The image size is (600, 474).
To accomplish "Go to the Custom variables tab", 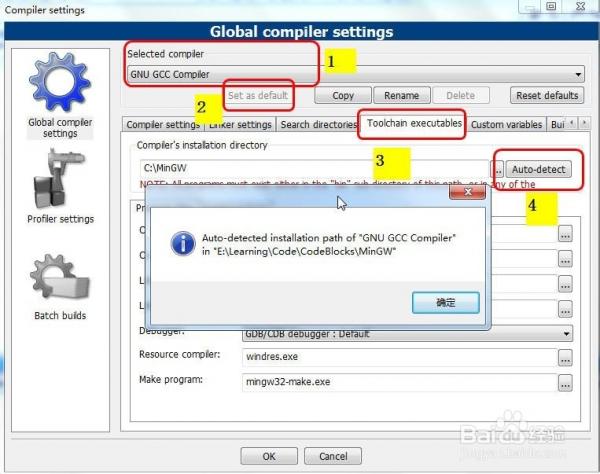I will (506, 125).
